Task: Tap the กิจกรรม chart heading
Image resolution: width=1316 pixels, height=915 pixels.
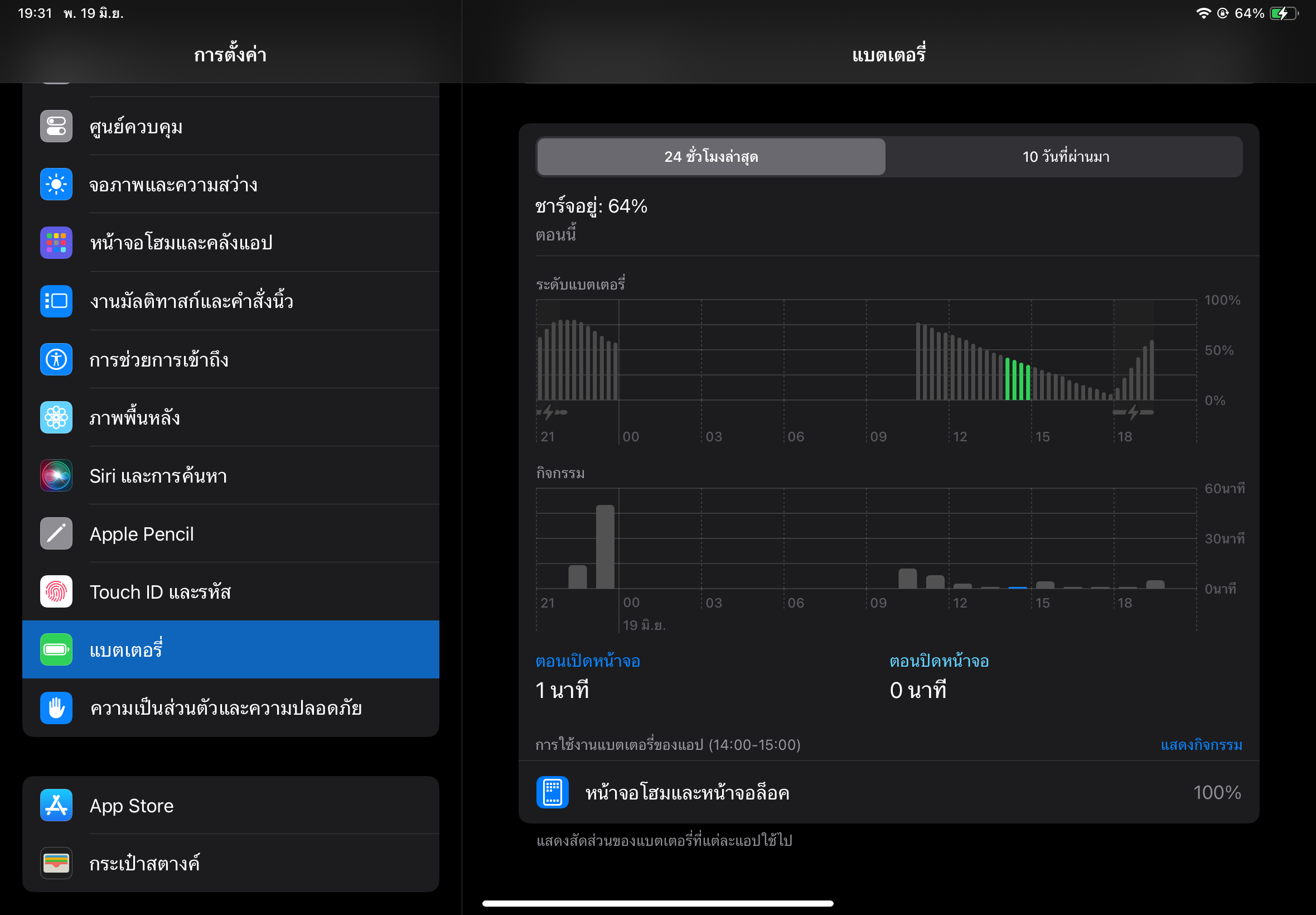Action: (560, 473)
